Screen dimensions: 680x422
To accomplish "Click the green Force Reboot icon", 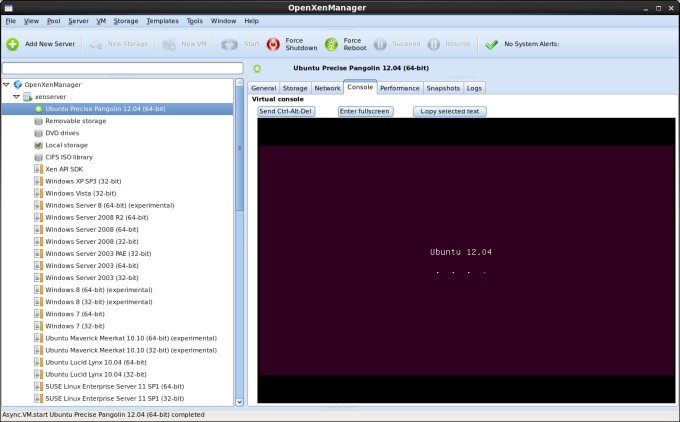I will click(x=331, y=44).
